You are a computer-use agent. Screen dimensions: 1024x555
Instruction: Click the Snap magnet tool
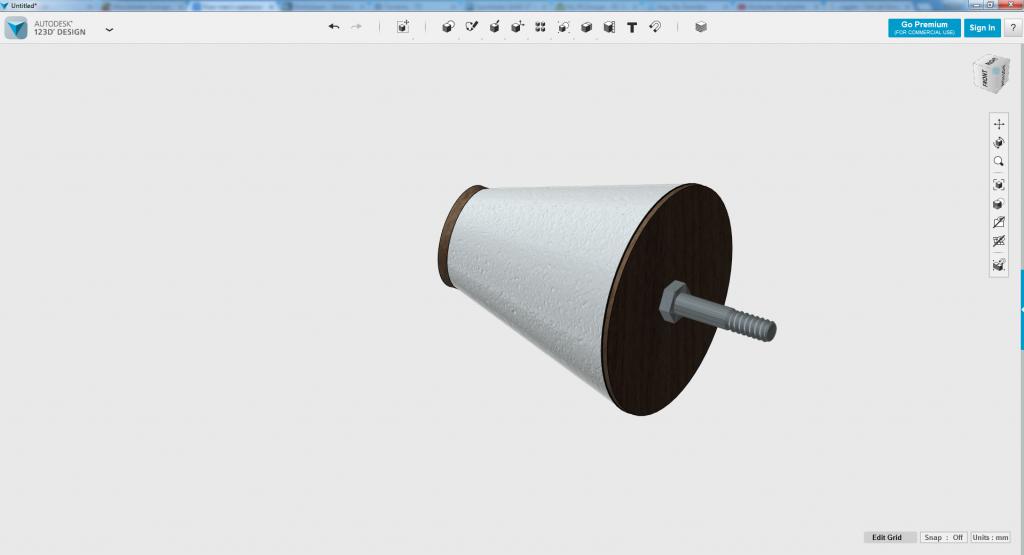point(656,27)
